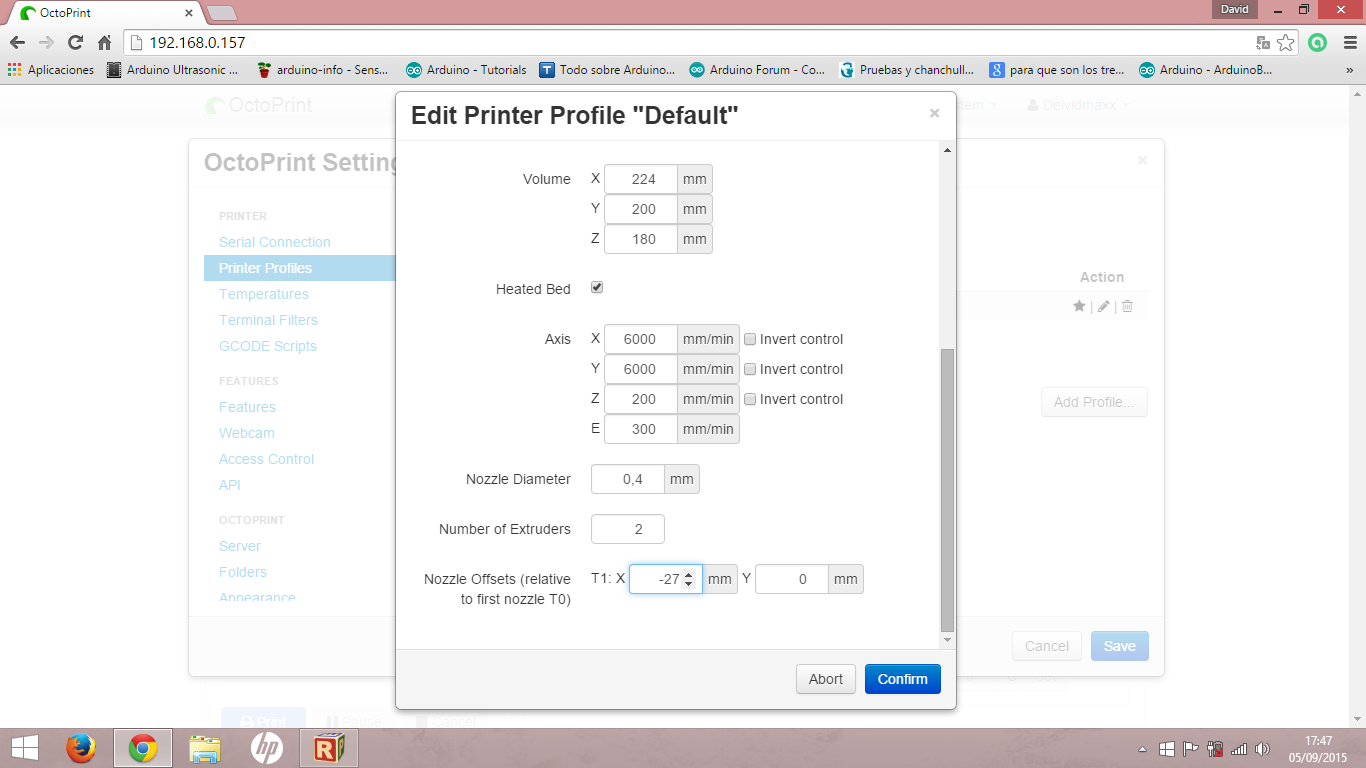Open Terminal Filters settings section
1366x768 pixels.
(268, 320)
